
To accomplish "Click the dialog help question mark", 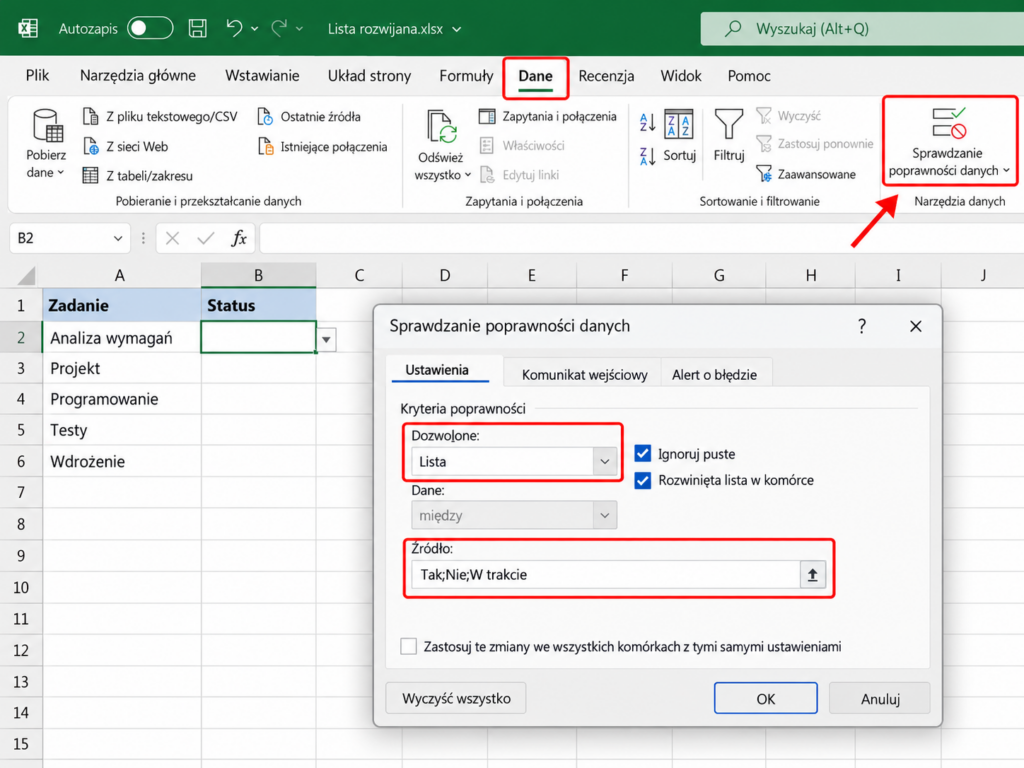I will pyautogui.click(x=862, y=326).
